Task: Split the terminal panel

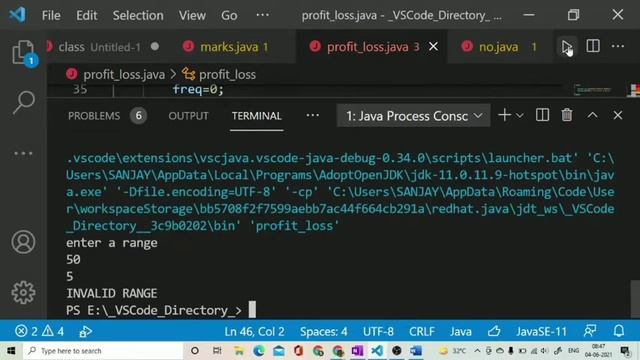Action: pos(542,115)
